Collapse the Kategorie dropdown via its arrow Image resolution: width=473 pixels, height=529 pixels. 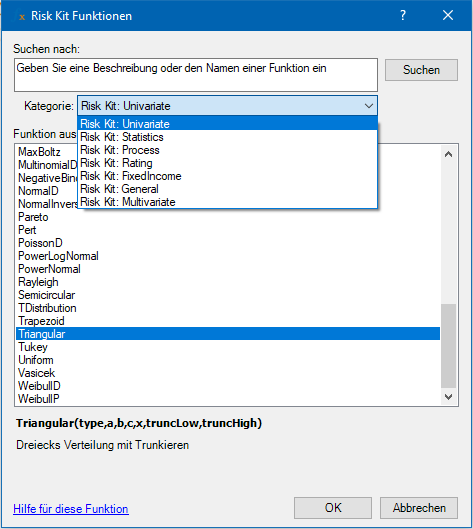click(369, 106)
